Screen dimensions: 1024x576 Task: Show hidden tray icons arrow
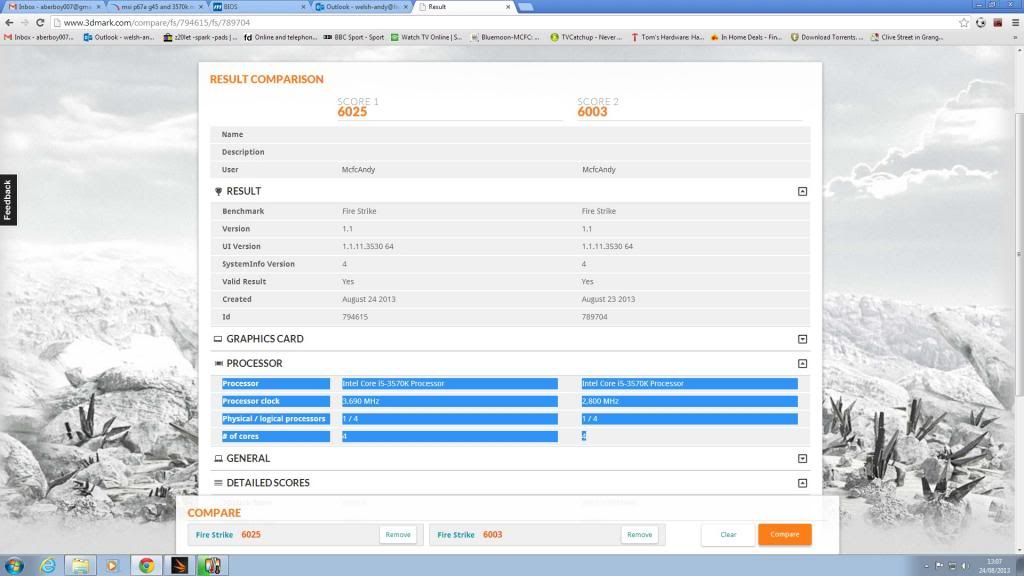click(x=926, y=566)
